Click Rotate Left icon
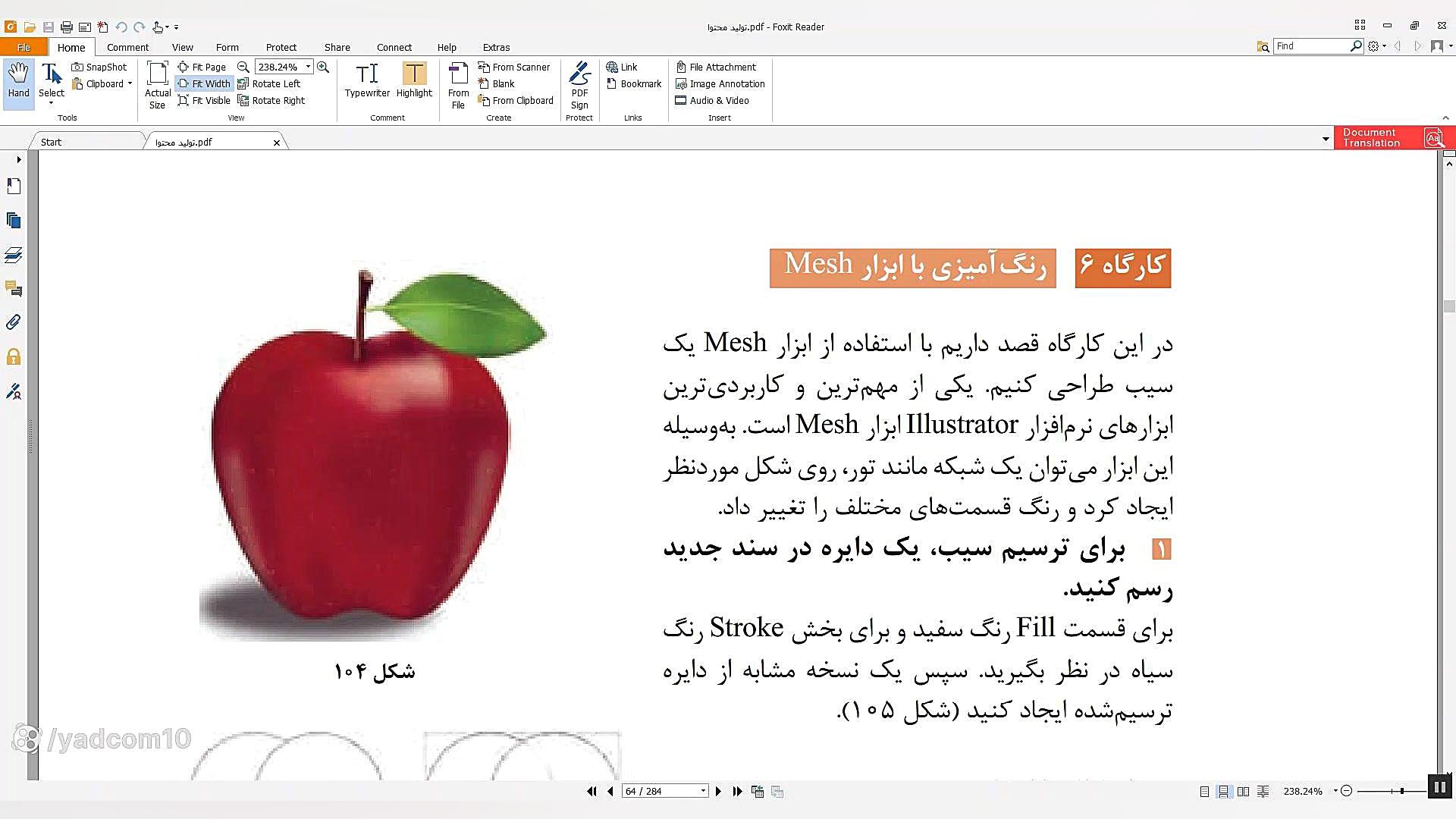This screenshot has height=819, width=1456. [269, 83]
